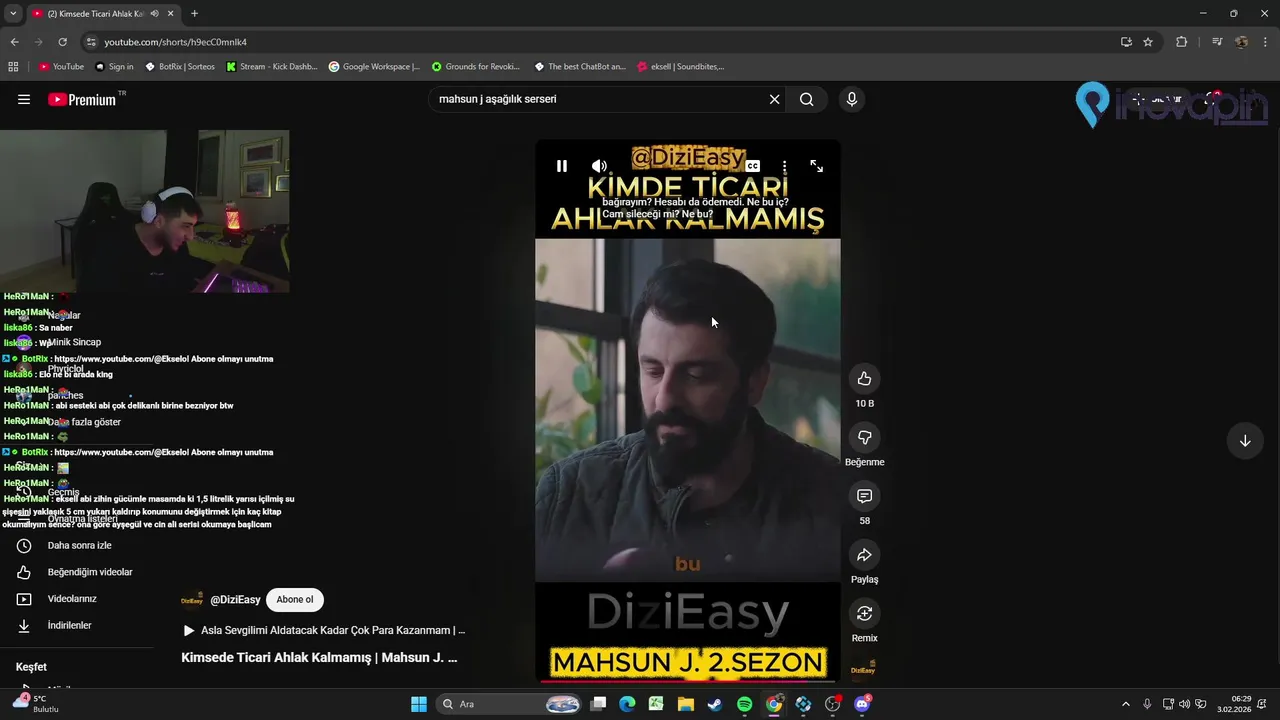Open Spotify from the taskbar
Screen dimensions: 1280x720
pos(744,704)
